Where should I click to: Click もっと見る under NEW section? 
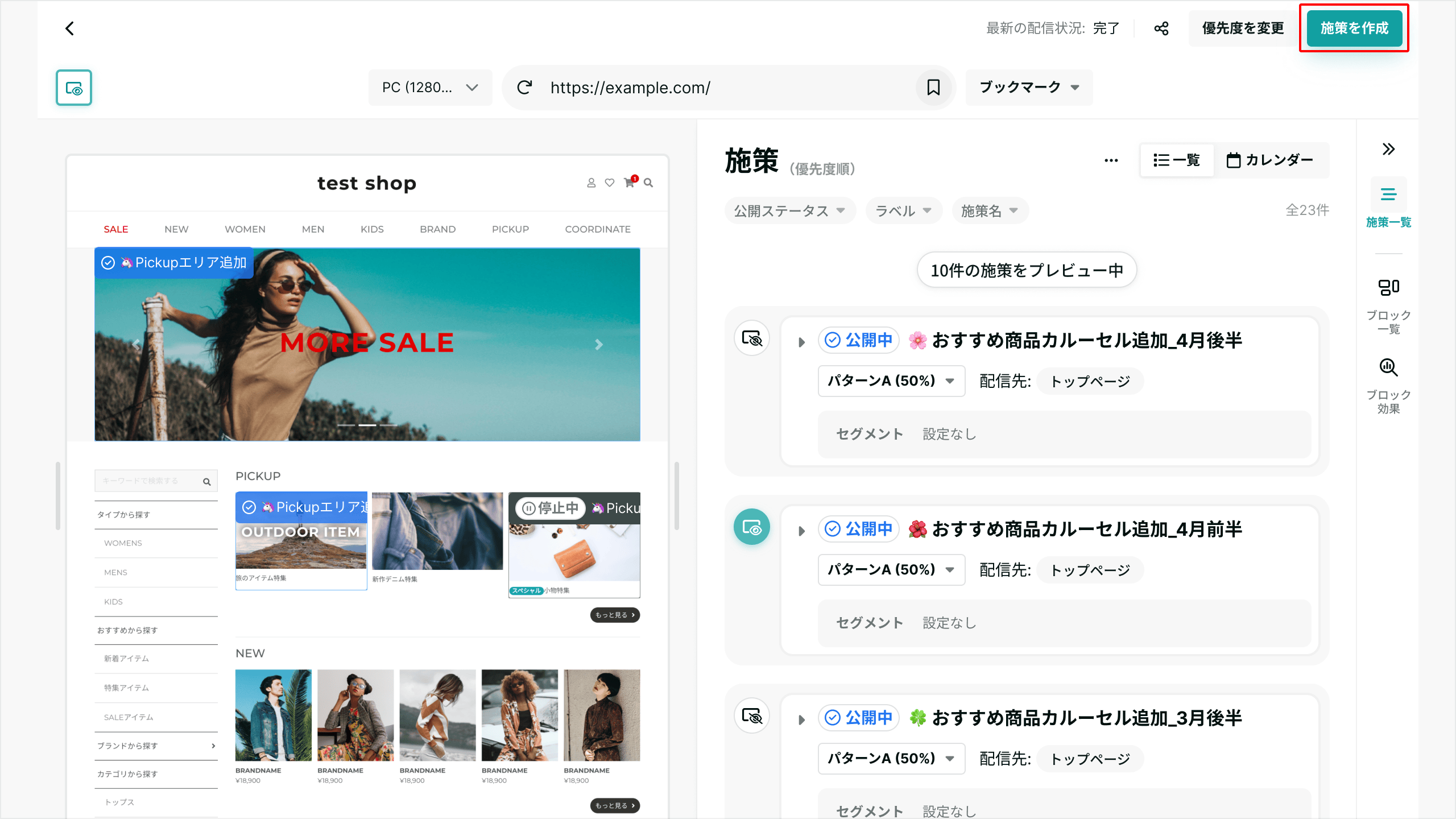tap(615, 805)
